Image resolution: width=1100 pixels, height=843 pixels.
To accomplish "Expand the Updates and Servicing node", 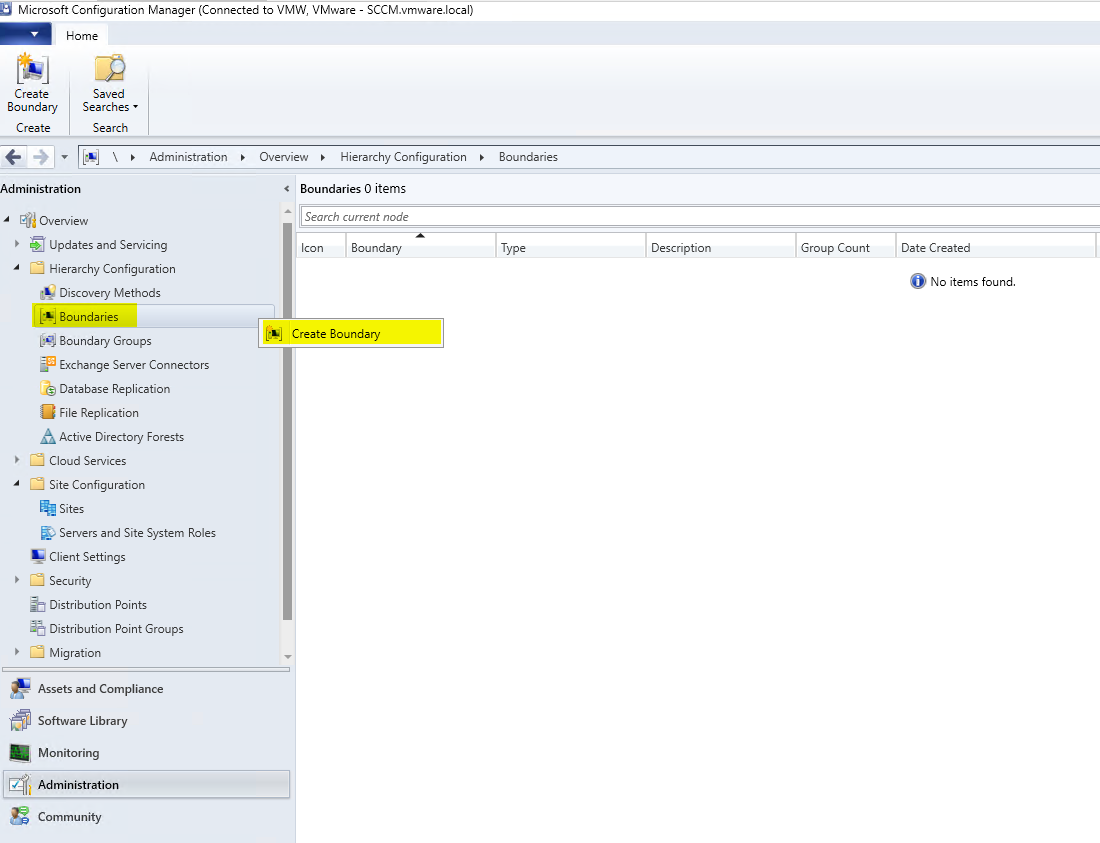I will pos(17,245).
